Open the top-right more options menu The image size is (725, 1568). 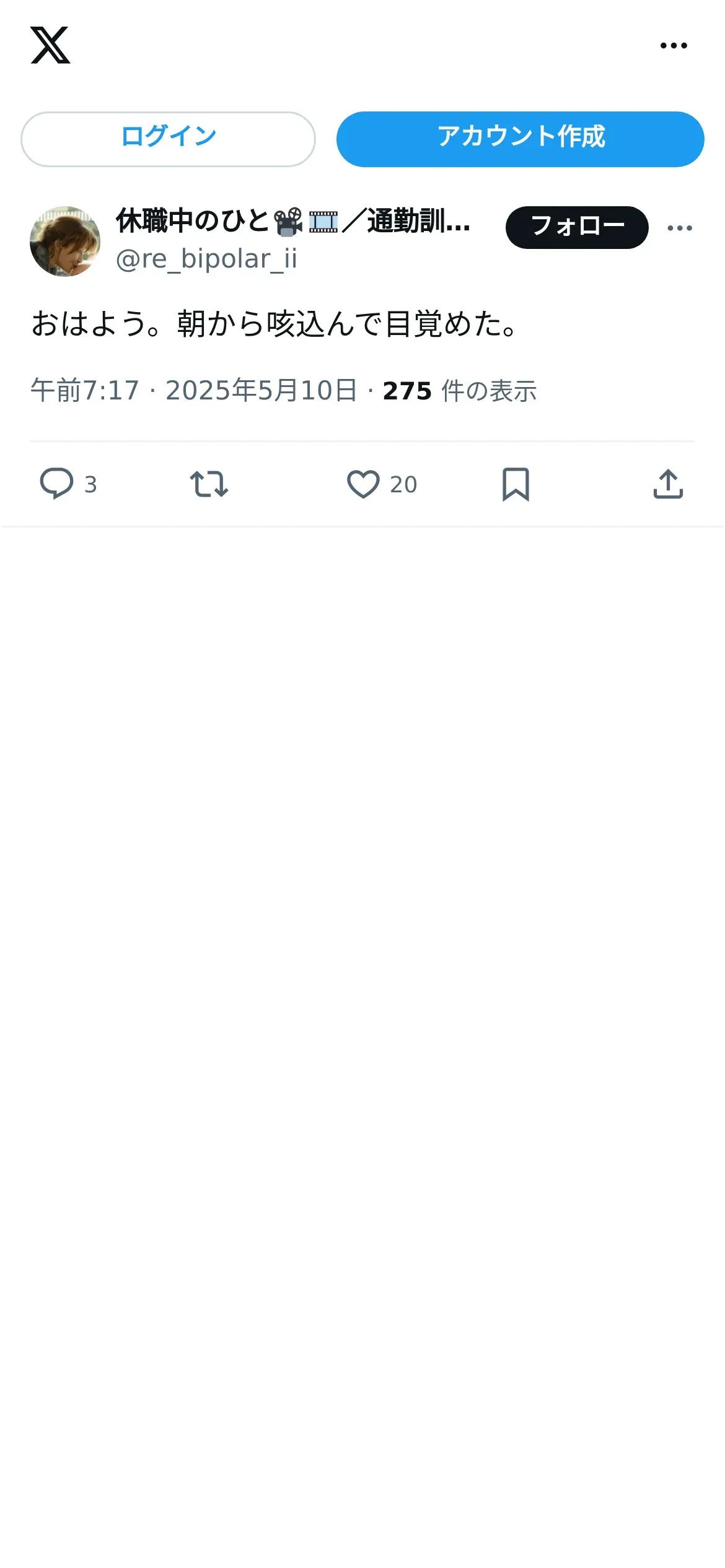674,45
